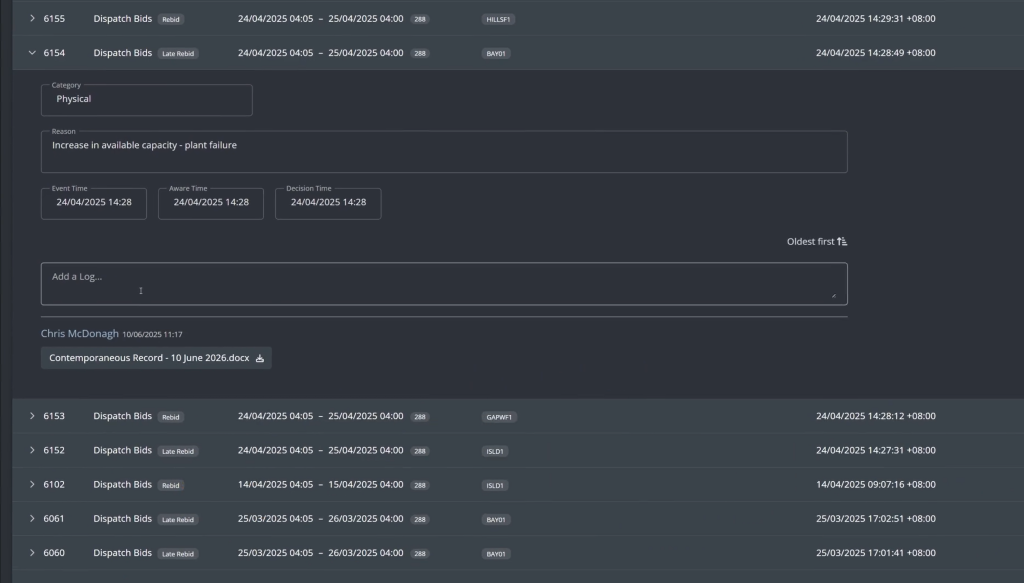Click the Chris McDonagh author name
Viewport: 1024px width, 583px height.
coord(79,333)
